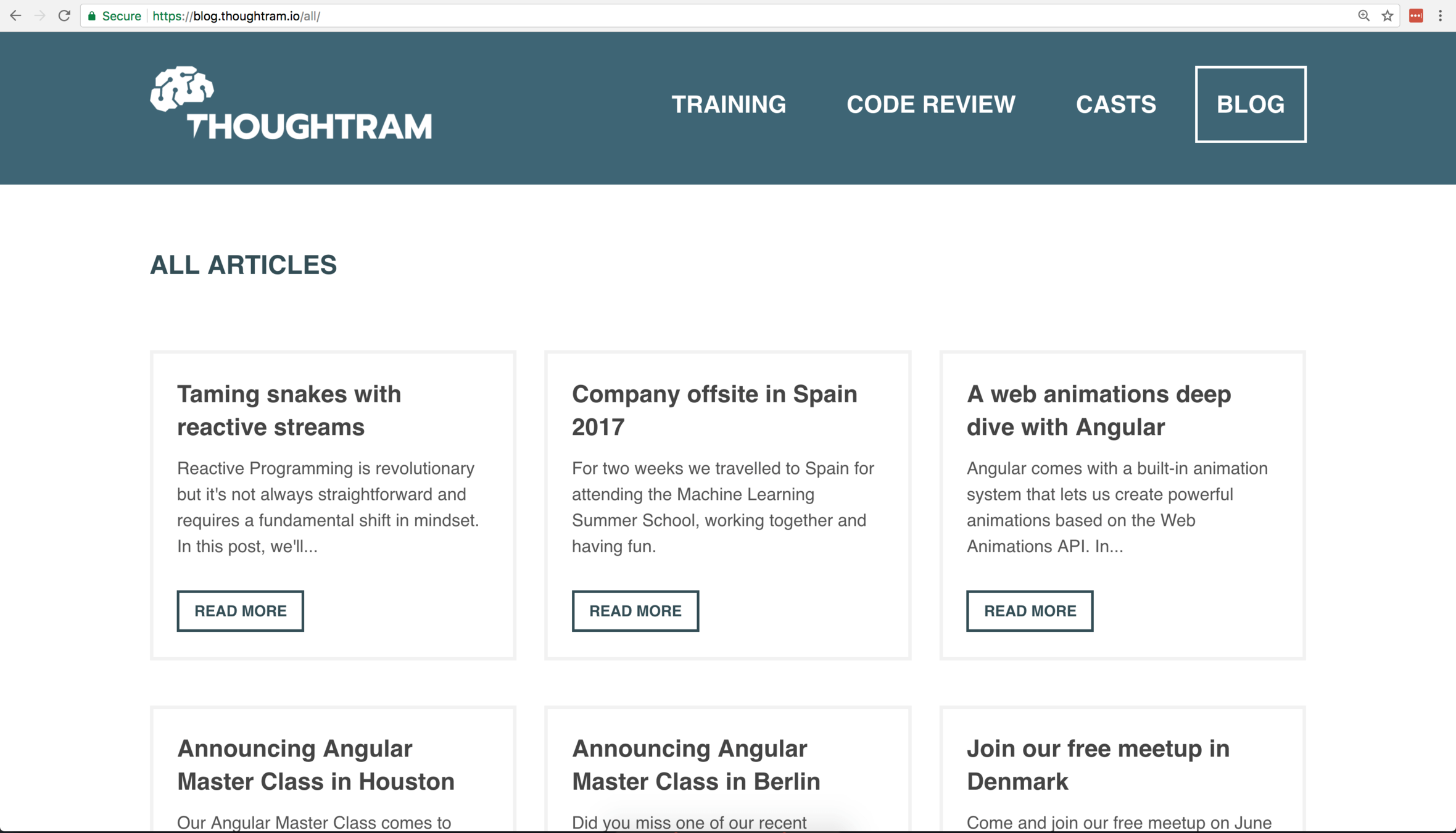Open the CODE REVIEW nav item
This screenshot has height=833, width=1456.
click(x=930, y=104)
